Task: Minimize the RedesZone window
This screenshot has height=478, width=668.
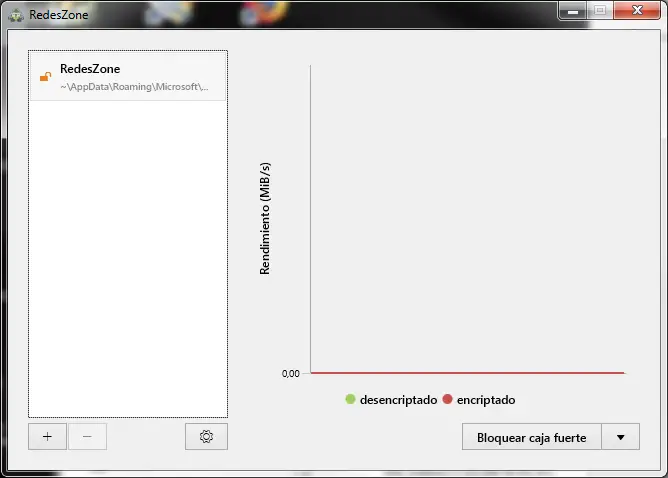Action: [x=573, y=11]
